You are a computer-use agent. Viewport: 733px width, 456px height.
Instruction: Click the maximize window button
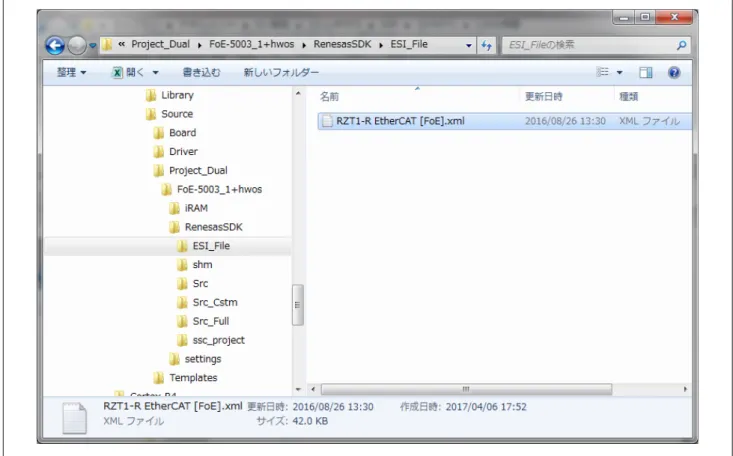645,17
